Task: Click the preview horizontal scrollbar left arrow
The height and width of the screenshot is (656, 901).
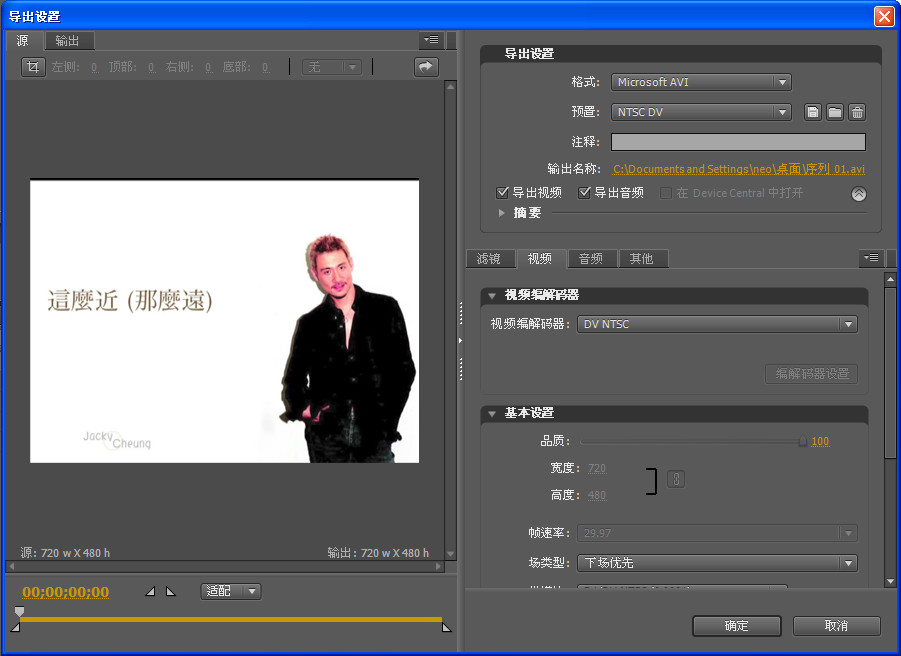Action: (x=11, y=566)
